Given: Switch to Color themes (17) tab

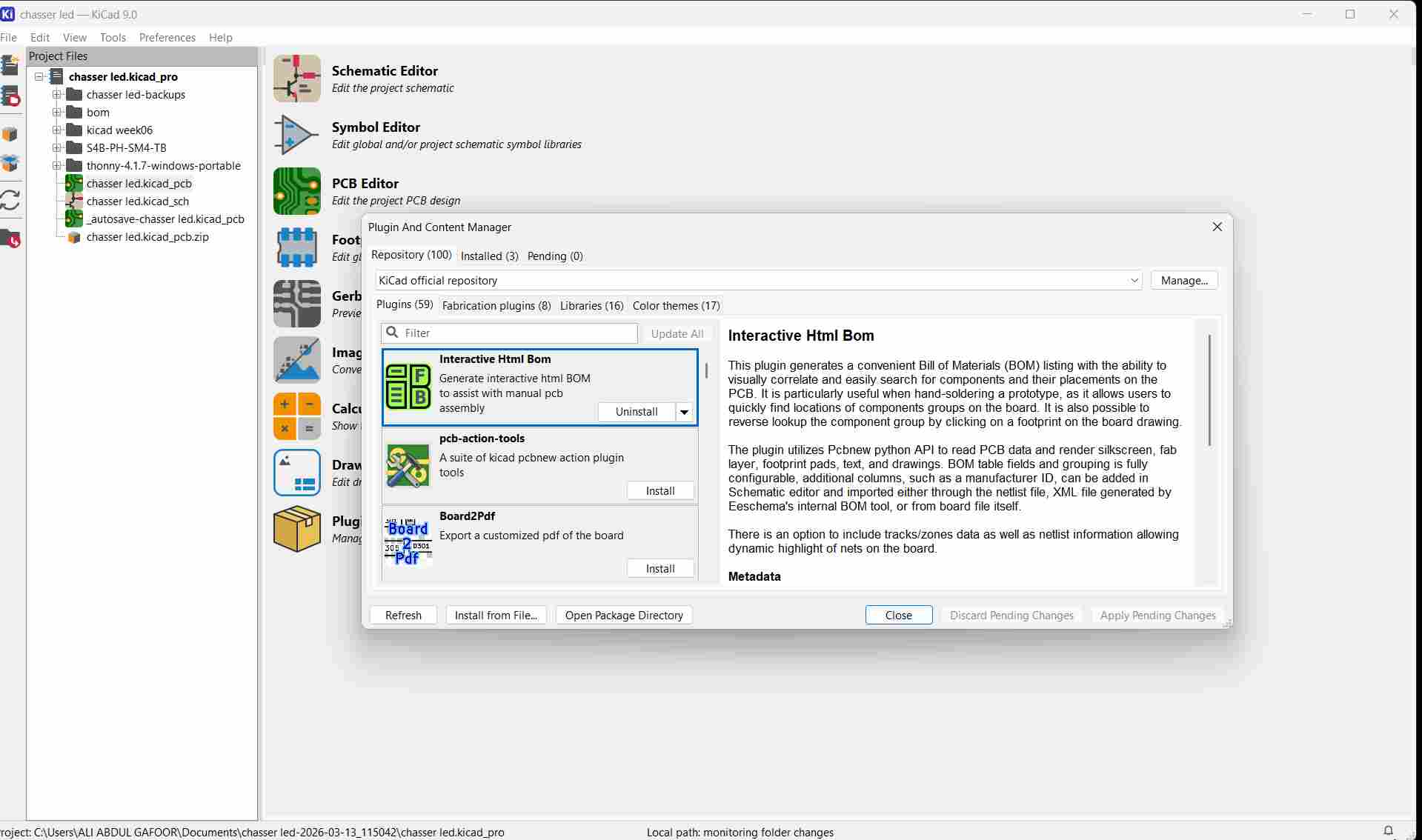Looking at the screenshot, I should [677, 306].
